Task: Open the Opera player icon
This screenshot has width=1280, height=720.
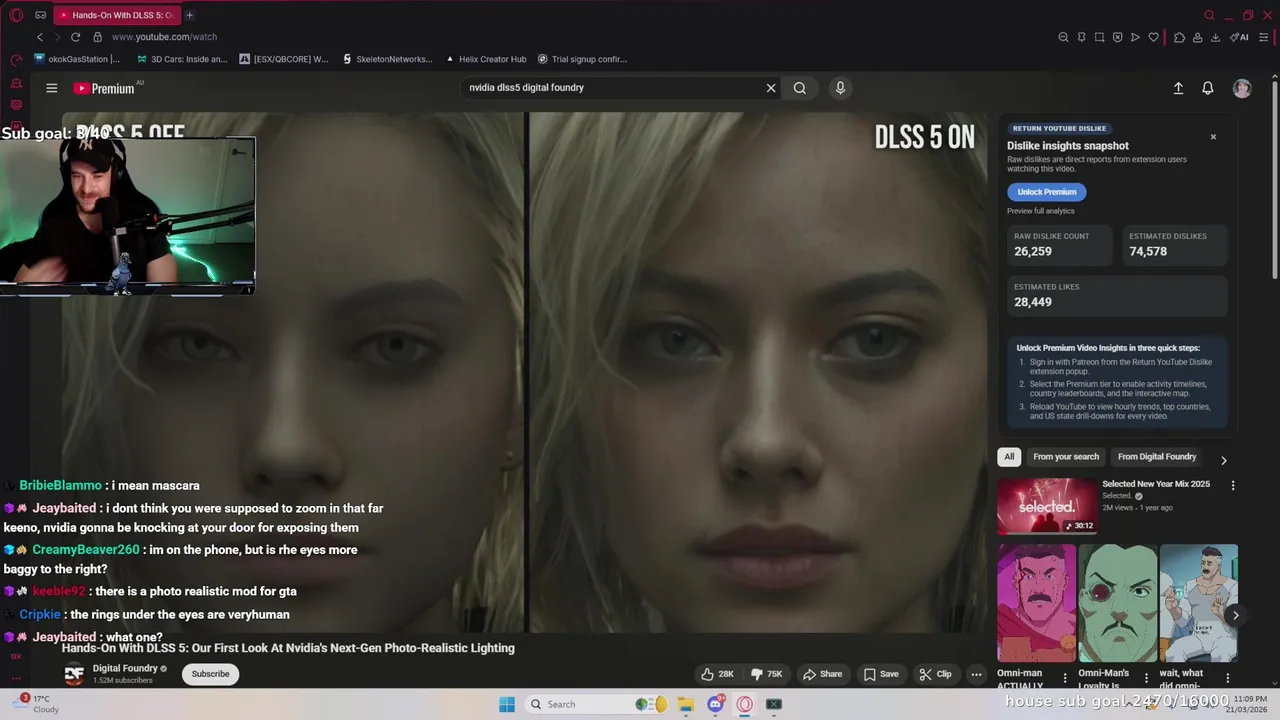Action: tap(1135, 37)
